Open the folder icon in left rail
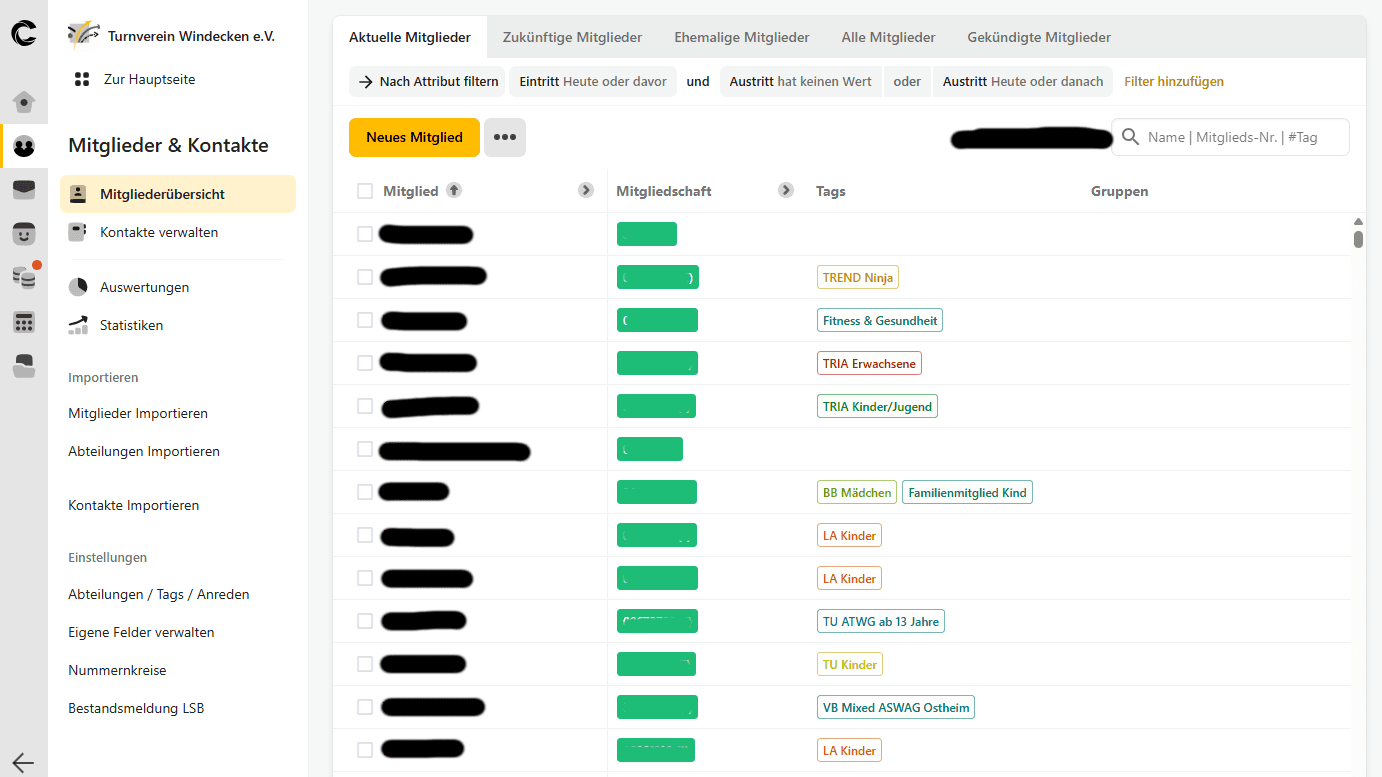1382x777 pixels. (24, 366)
